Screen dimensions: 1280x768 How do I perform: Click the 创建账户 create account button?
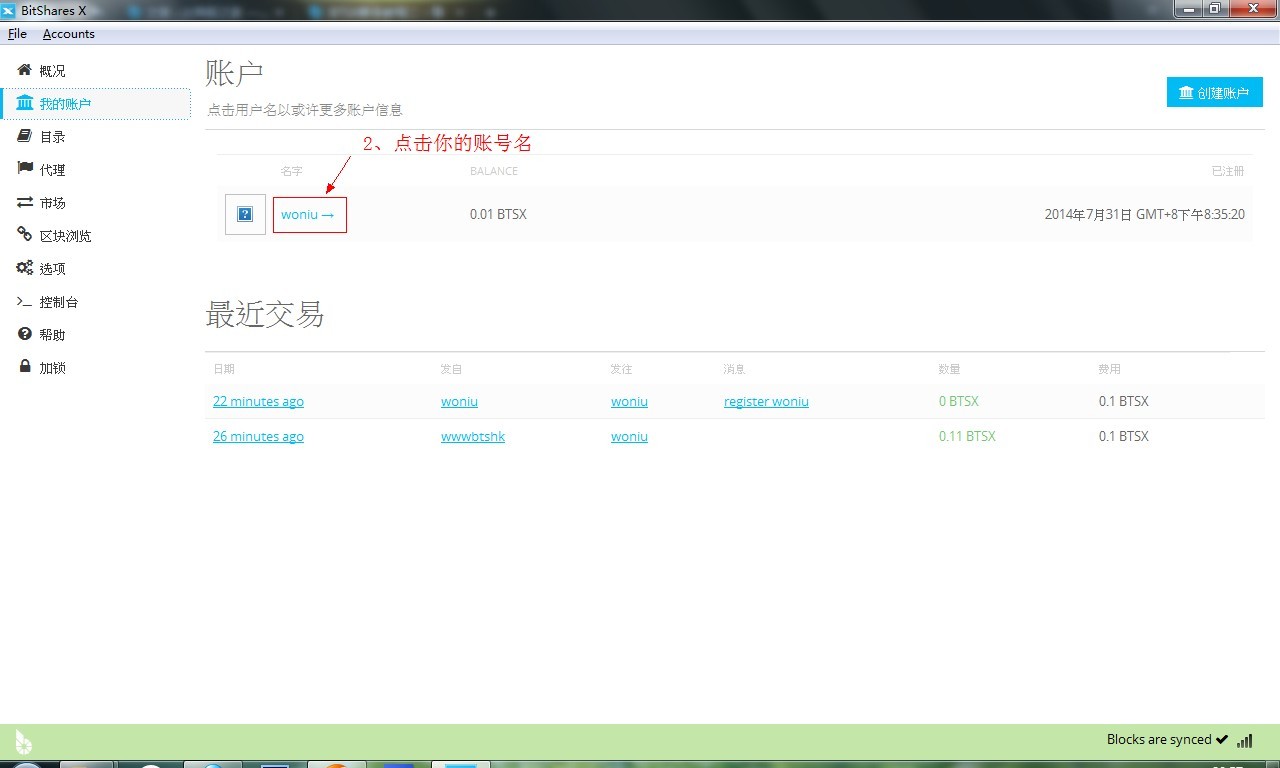1214,92
